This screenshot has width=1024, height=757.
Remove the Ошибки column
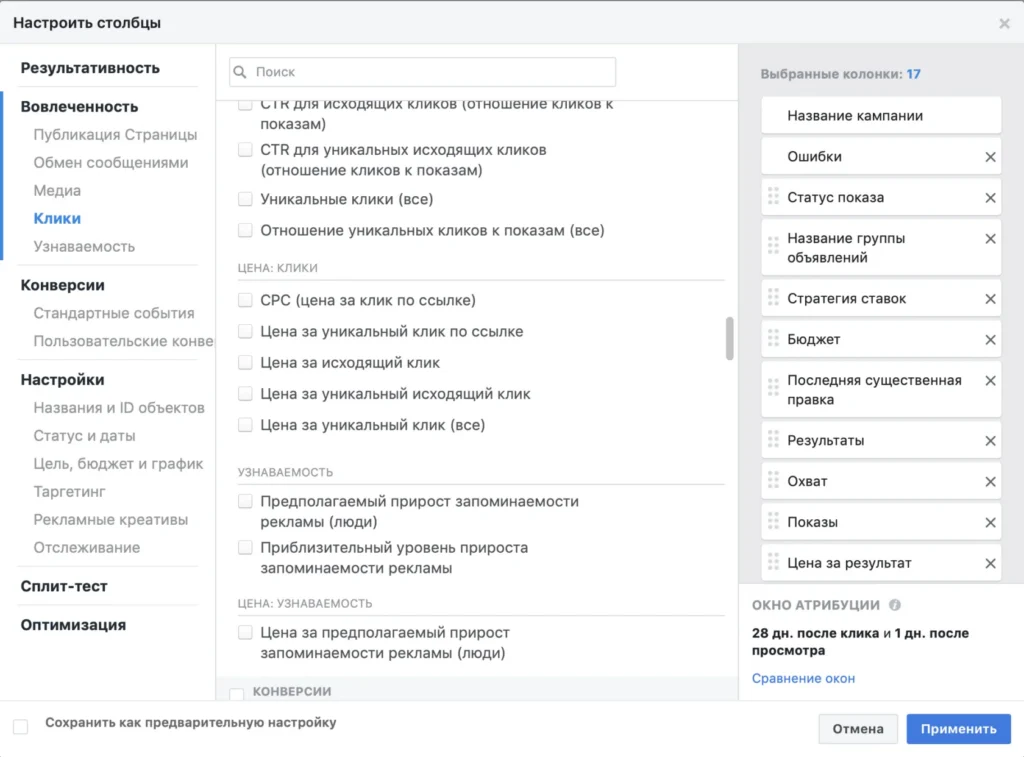pos(990,157)
